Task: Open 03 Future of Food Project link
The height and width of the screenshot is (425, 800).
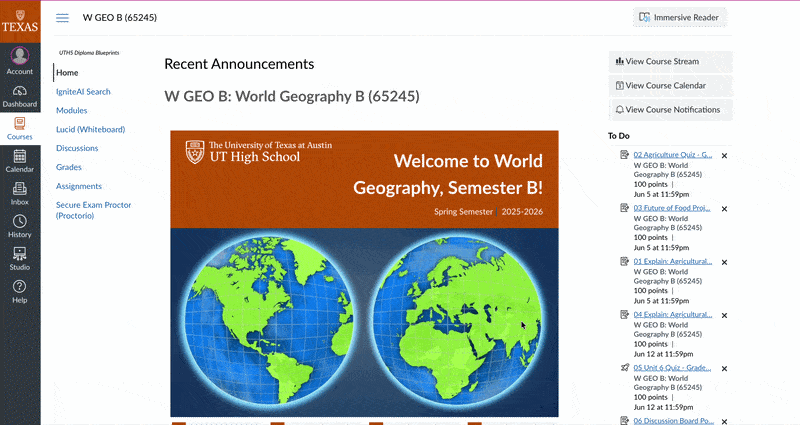Action: tap(672, 208)
